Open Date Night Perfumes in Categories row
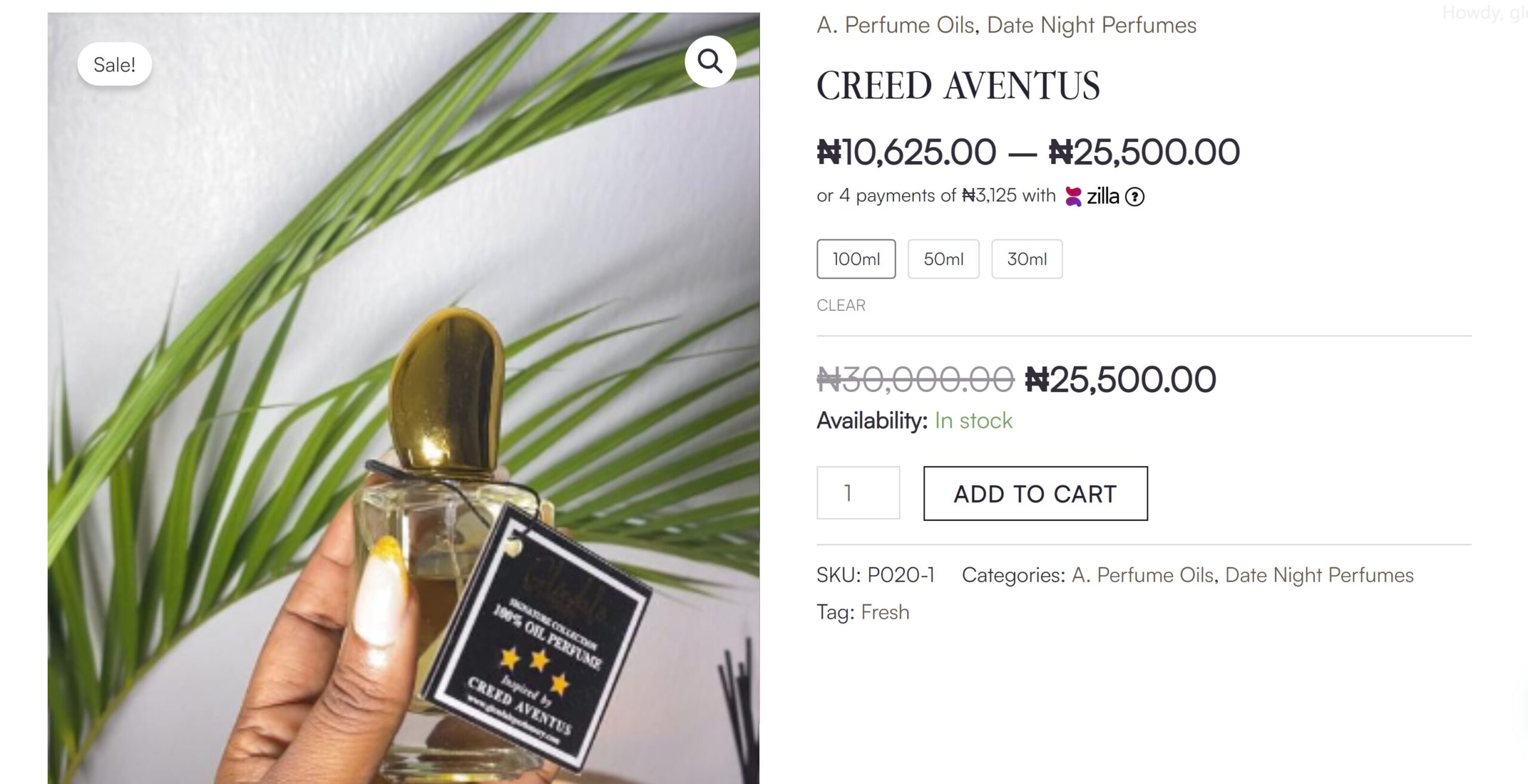Screen dimensions: 1528x784 click(x=1319, y=575)
